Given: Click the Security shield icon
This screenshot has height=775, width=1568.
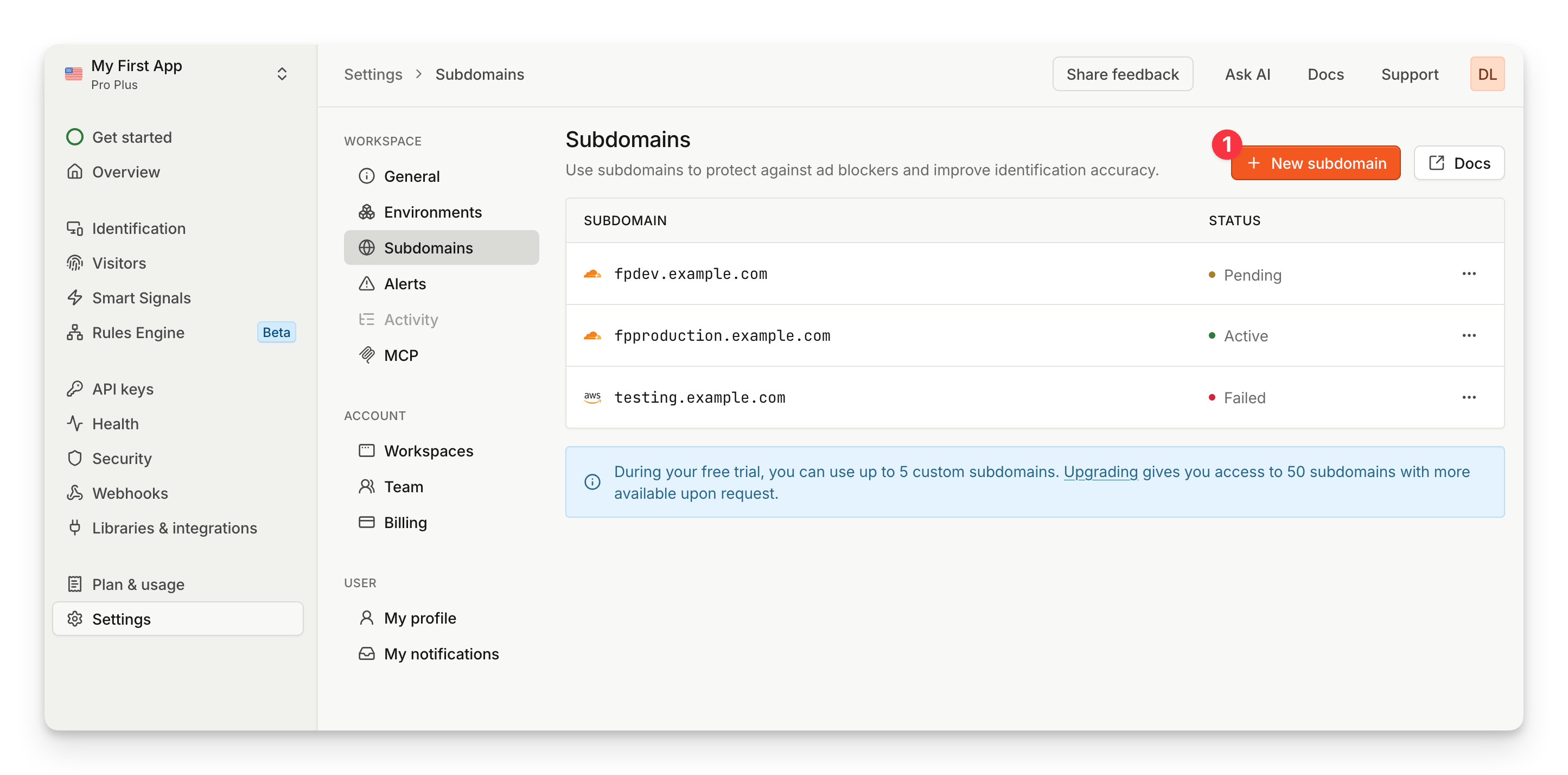Looking at the screenshot, I should [x=74, y=459].
